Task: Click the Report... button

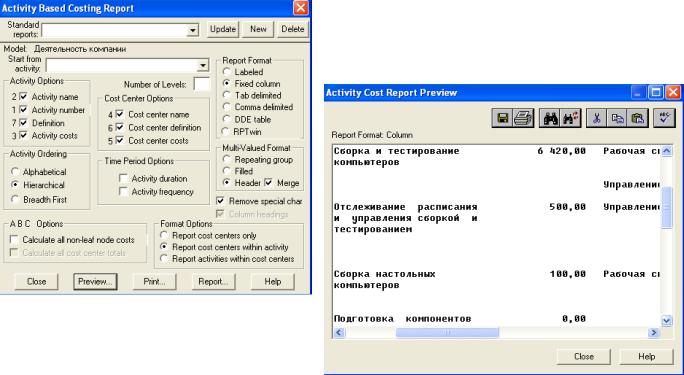Action: (x=213, y=282)
